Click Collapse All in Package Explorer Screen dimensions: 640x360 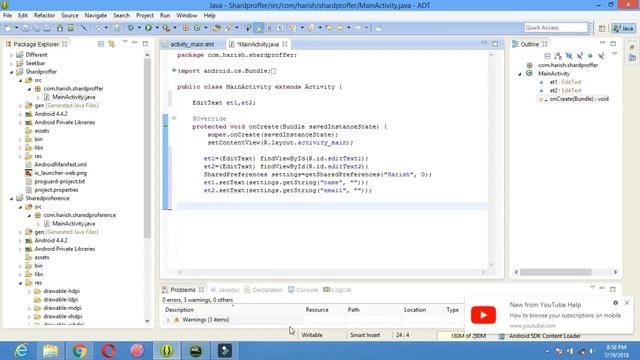click(x=101, y=44)
